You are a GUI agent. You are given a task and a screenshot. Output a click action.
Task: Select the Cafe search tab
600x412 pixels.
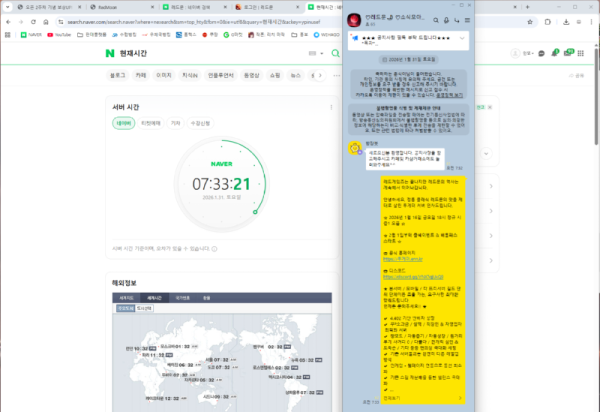[141, 75]
